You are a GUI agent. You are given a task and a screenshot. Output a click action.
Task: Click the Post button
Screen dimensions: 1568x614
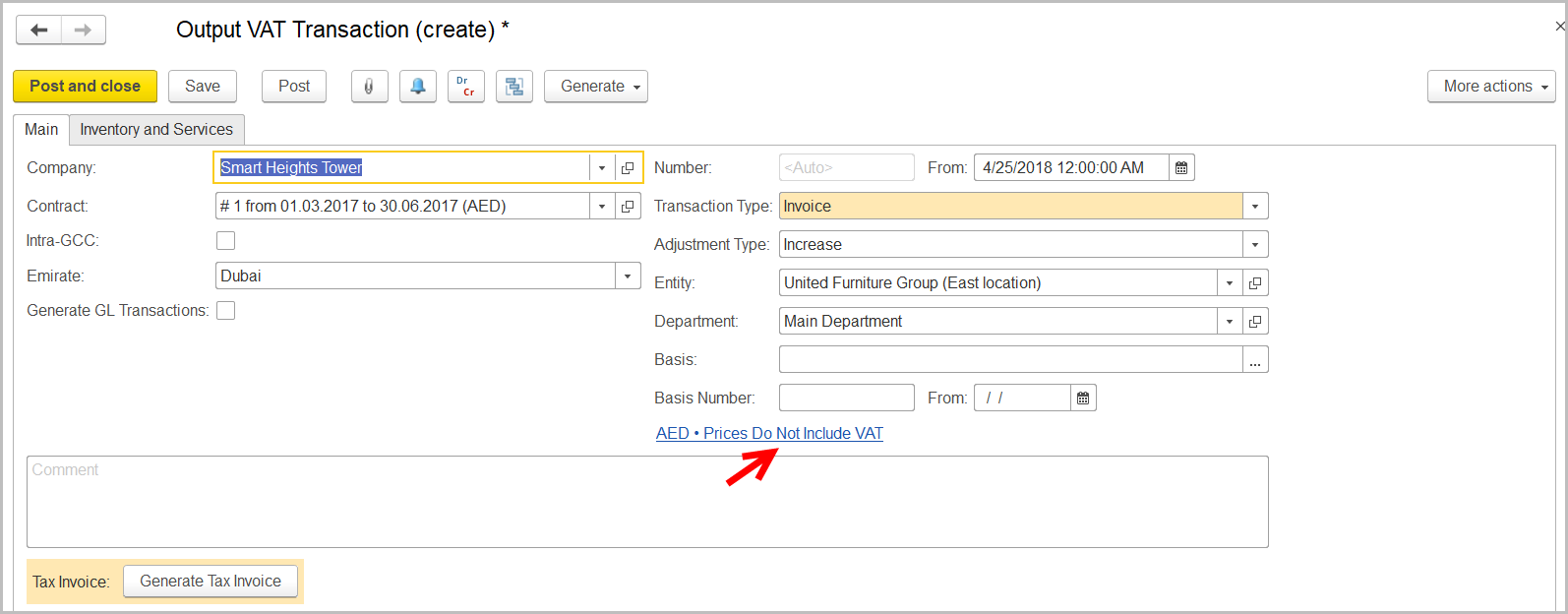(x=294, y=87)
